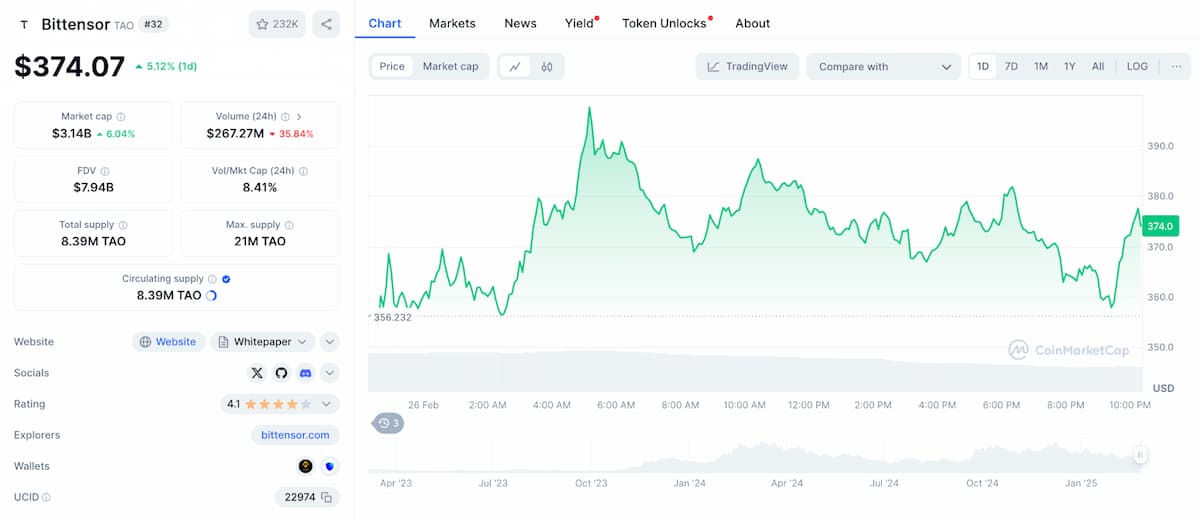Expand more website links chevron
The height and width of the screenshot is (518, 1200).
click(x=329, y=342)
